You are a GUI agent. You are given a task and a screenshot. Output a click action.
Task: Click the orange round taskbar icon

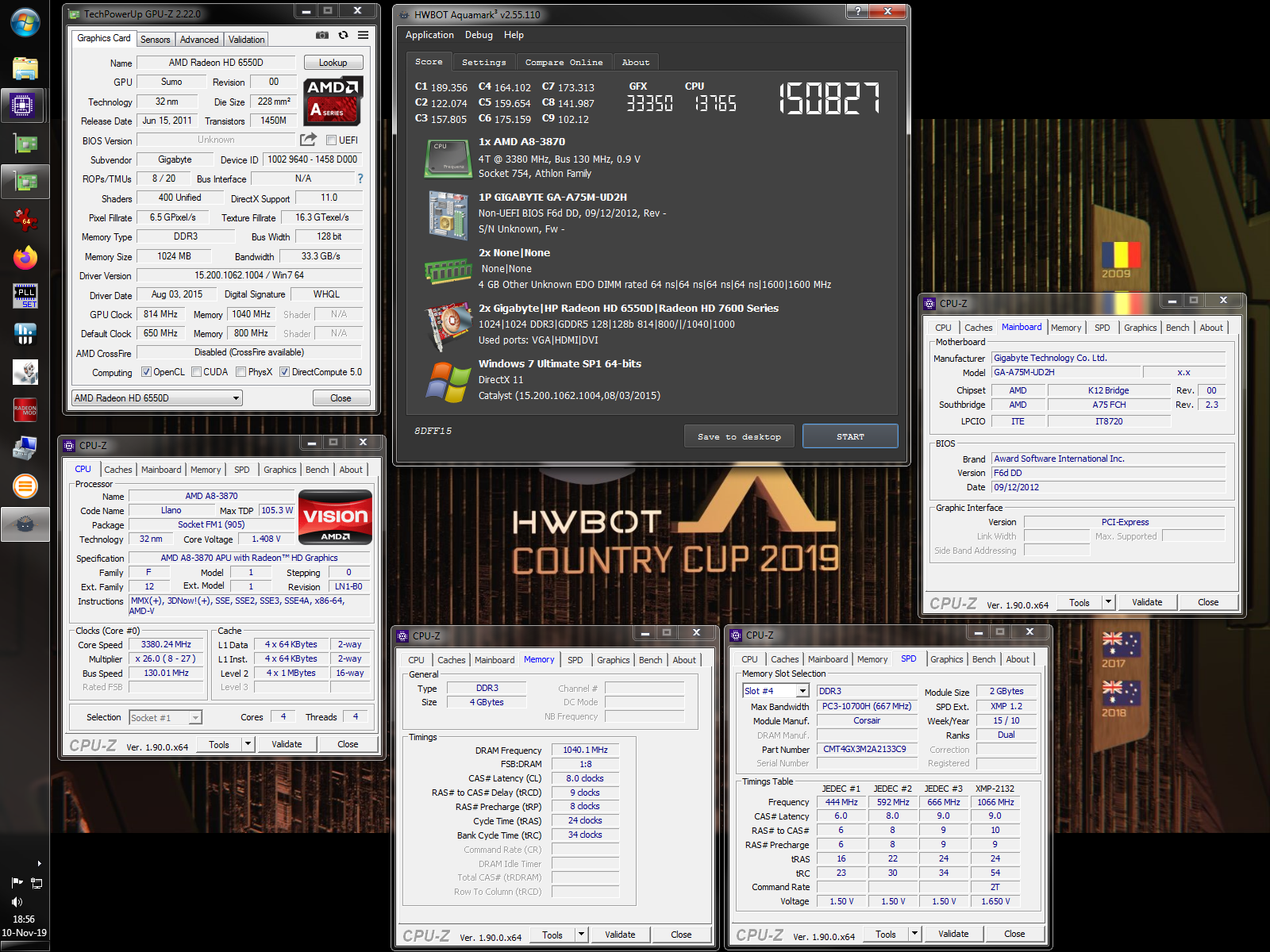(25, 486)
